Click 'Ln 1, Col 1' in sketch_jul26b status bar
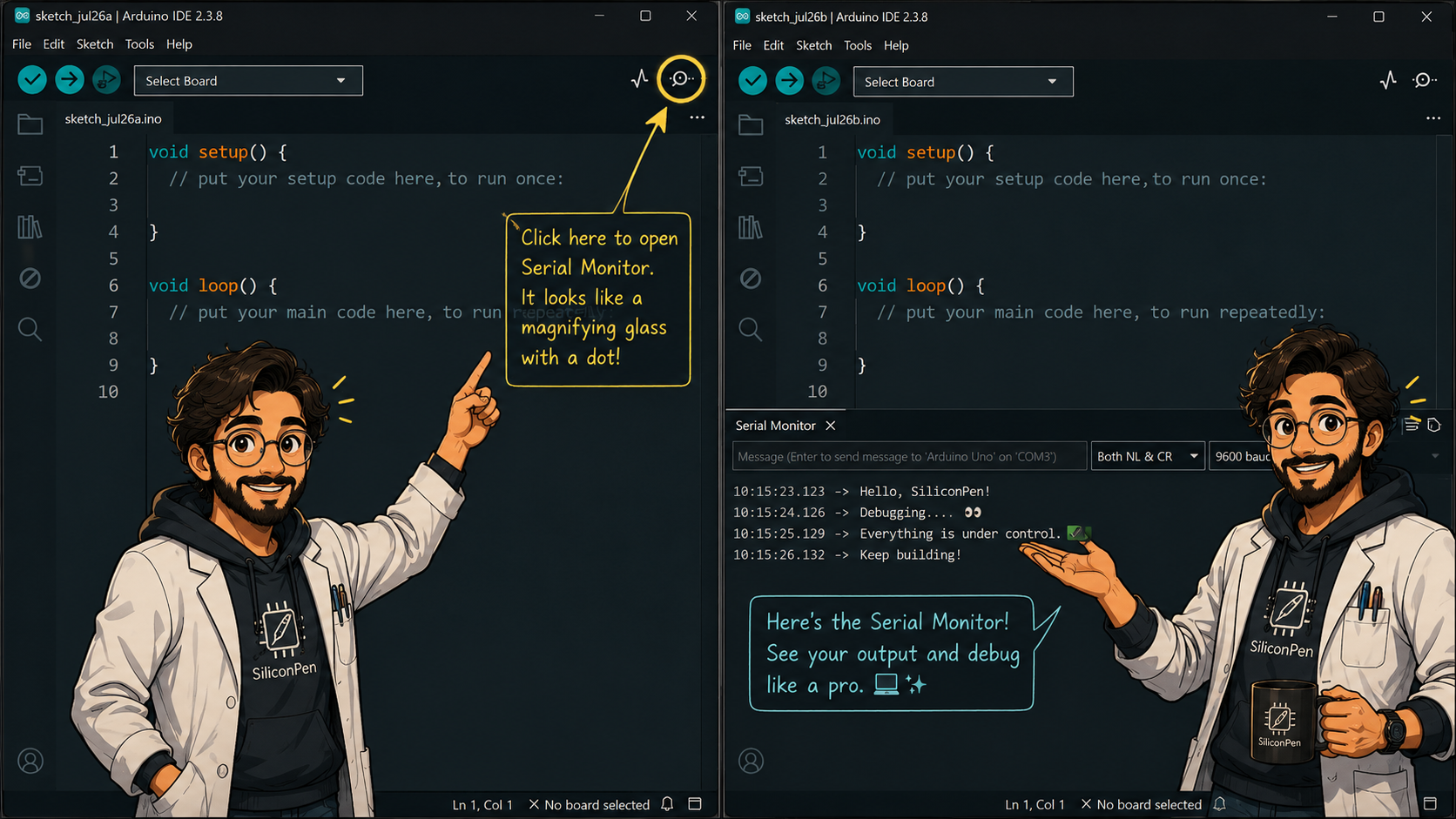 [1035, 804]
